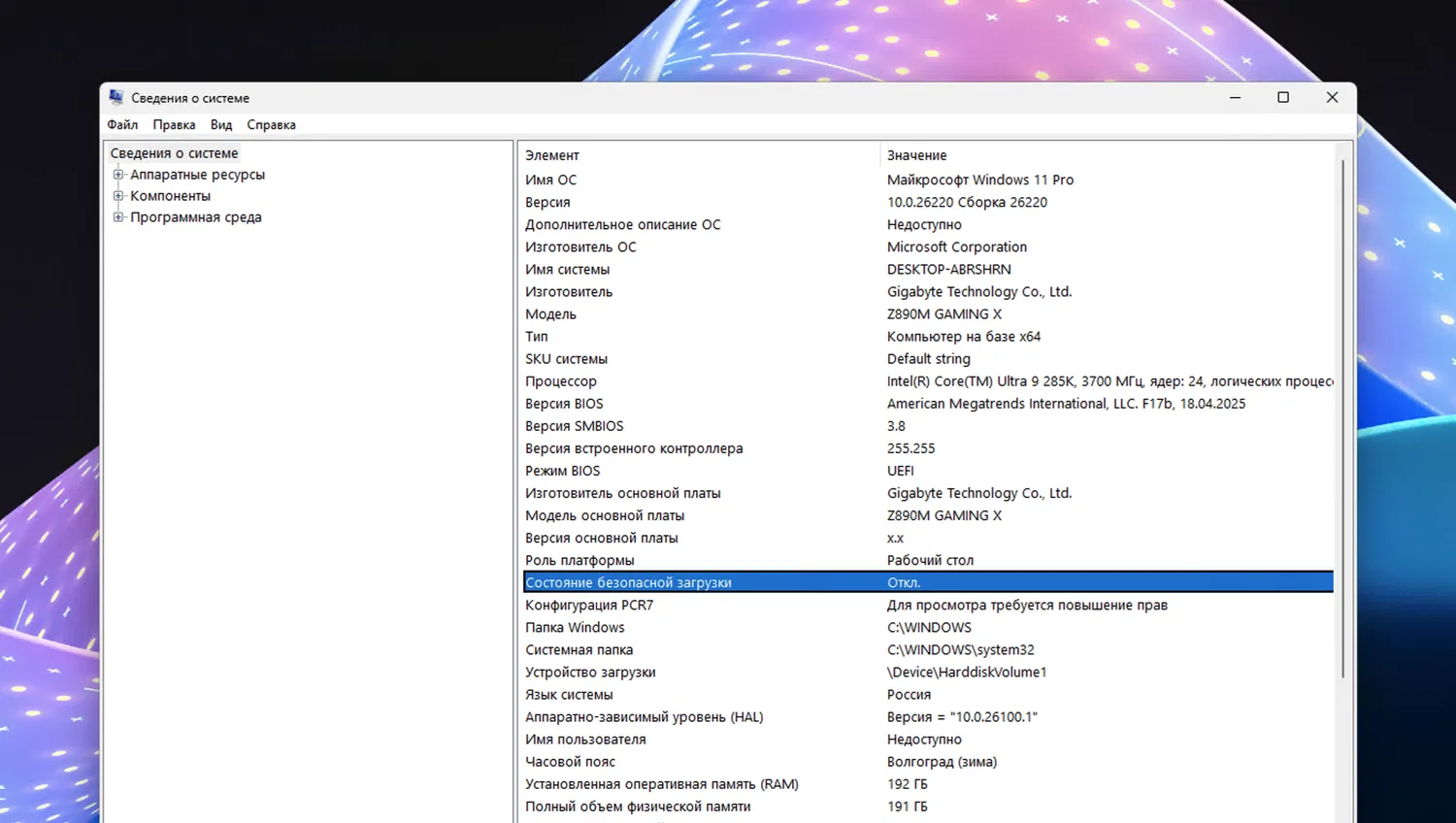The image size is (1456, 823).
Task: Click the value Майкрософт Windows 11 Pro
Action: 979,180
